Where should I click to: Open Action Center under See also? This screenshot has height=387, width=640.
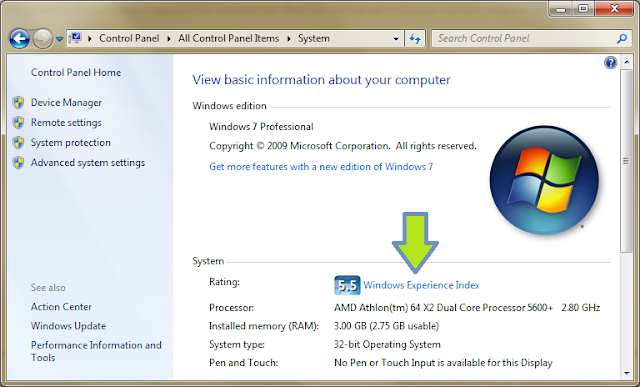pyautogui.click(x=61, y=307)
